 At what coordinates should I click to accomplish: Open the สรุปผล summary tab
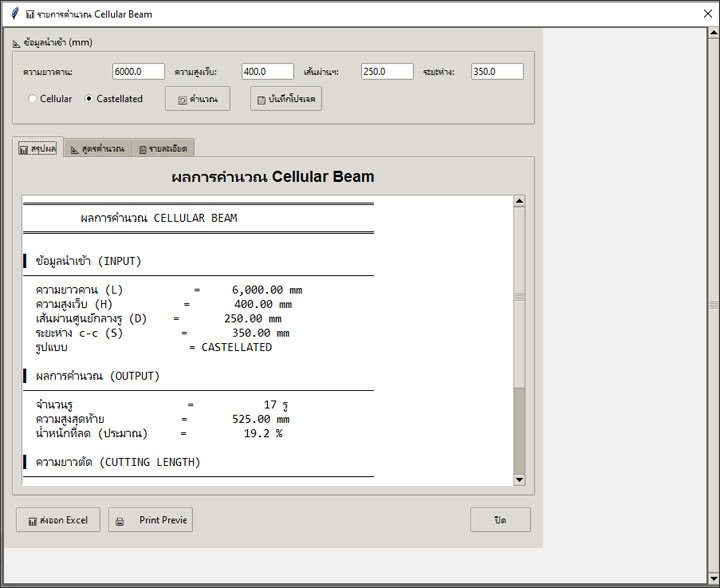coord(38,148)
